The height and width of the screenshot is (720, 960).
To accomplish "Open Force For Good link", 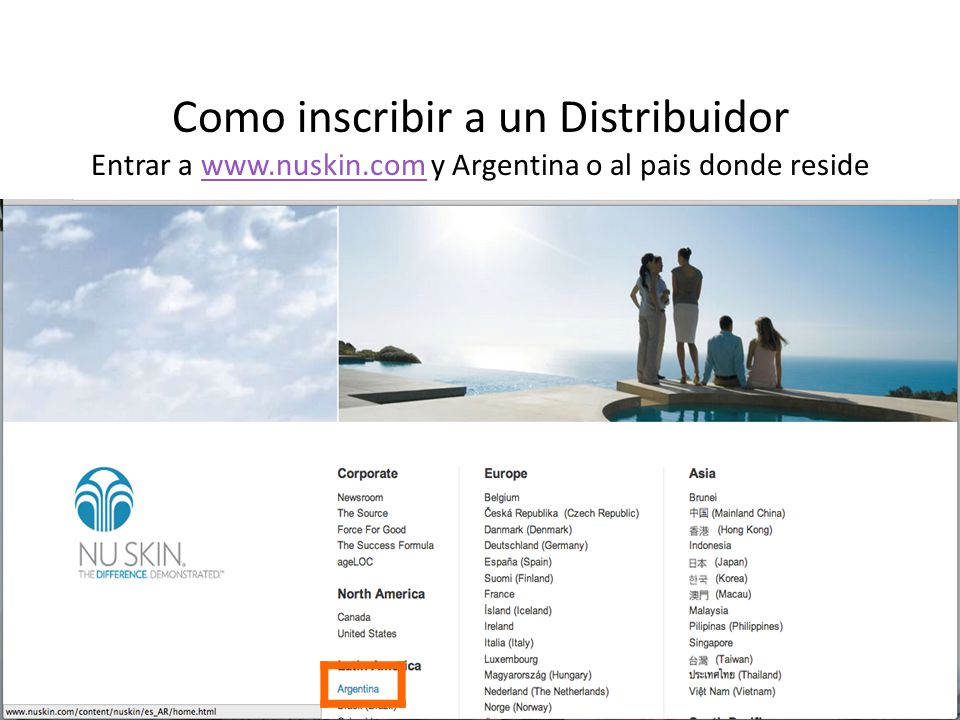I will click(372, 530).
